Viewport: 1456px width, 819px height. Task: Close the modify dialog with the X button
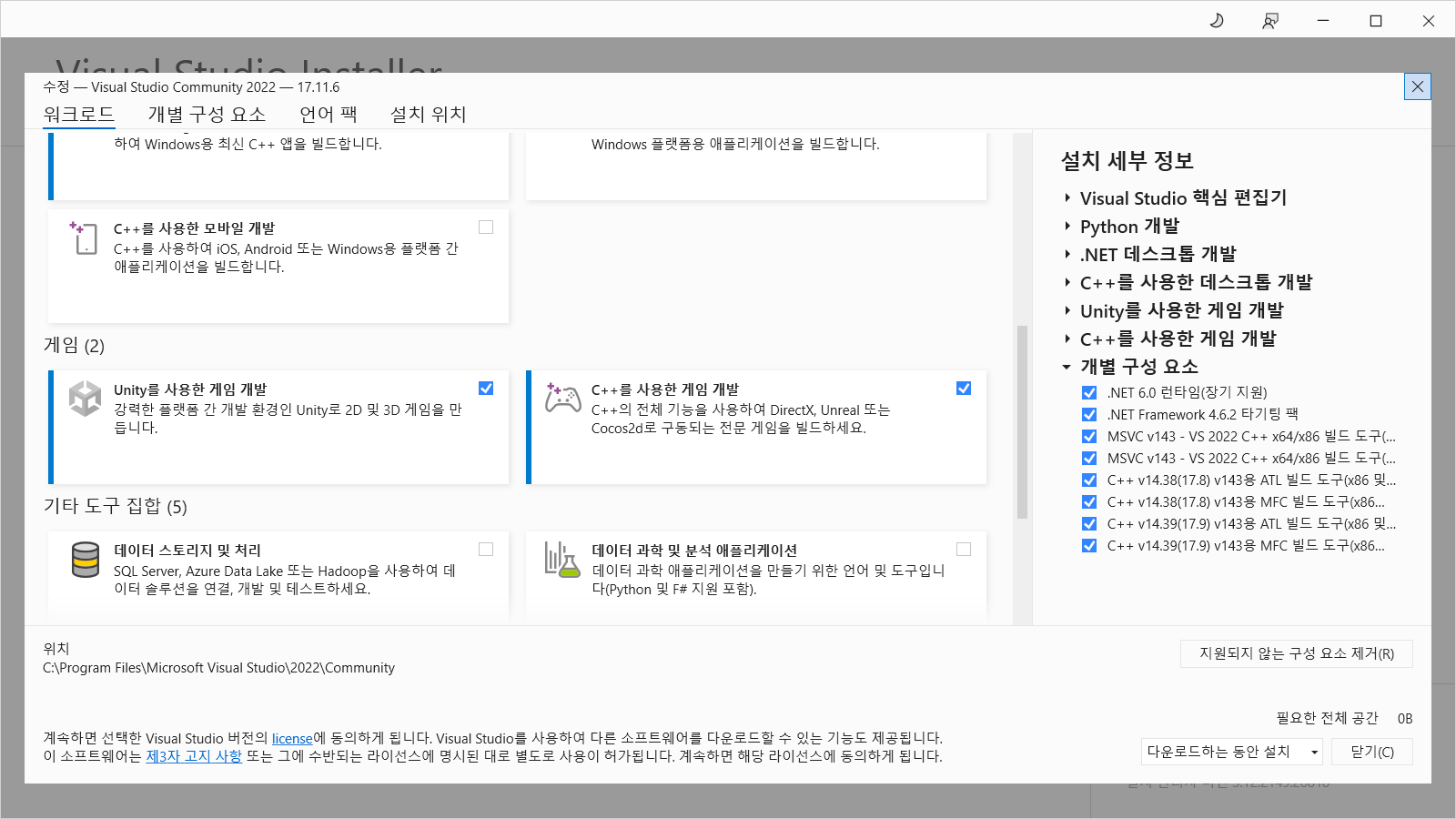click(x=1418, y=86)
